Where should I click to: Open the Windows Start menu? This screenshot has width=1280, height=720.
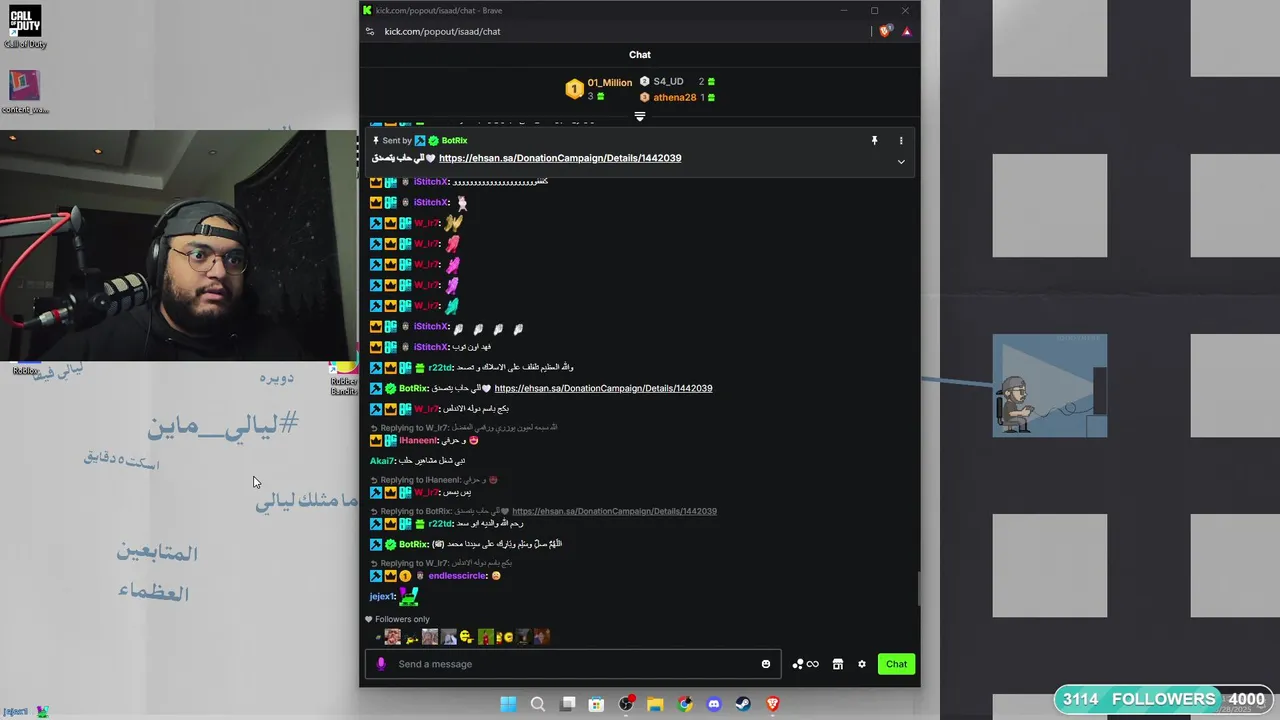click(508, 704)
